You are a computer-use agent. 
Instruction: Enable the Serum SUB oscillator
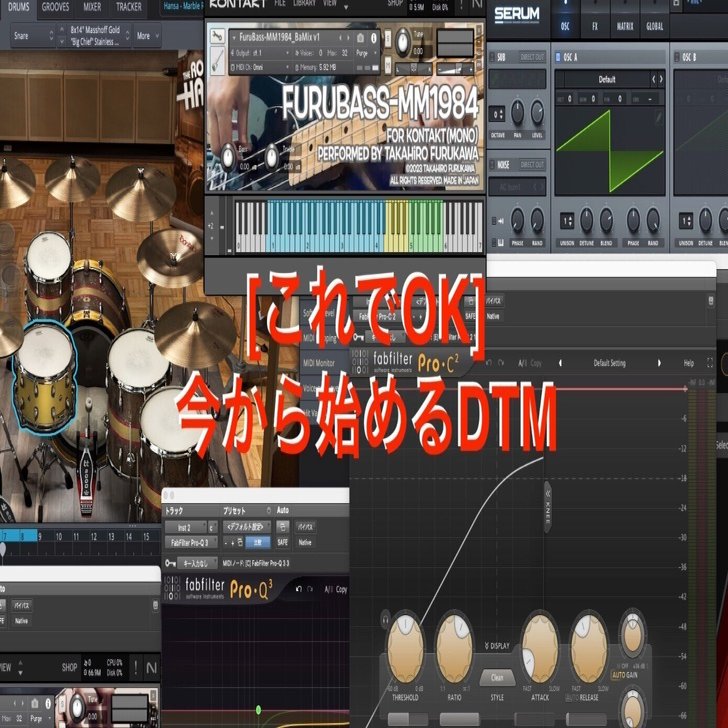coord(493,57)
